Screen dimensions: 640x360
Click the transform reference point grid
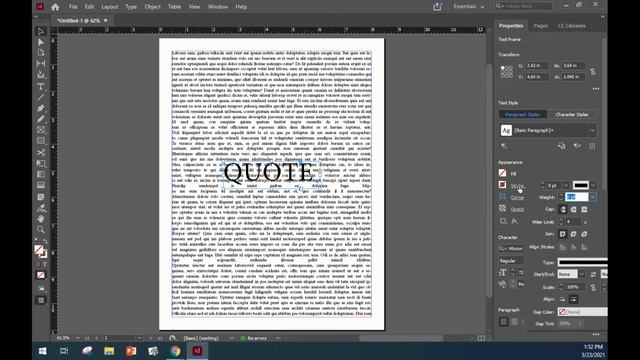click(507, 71)
